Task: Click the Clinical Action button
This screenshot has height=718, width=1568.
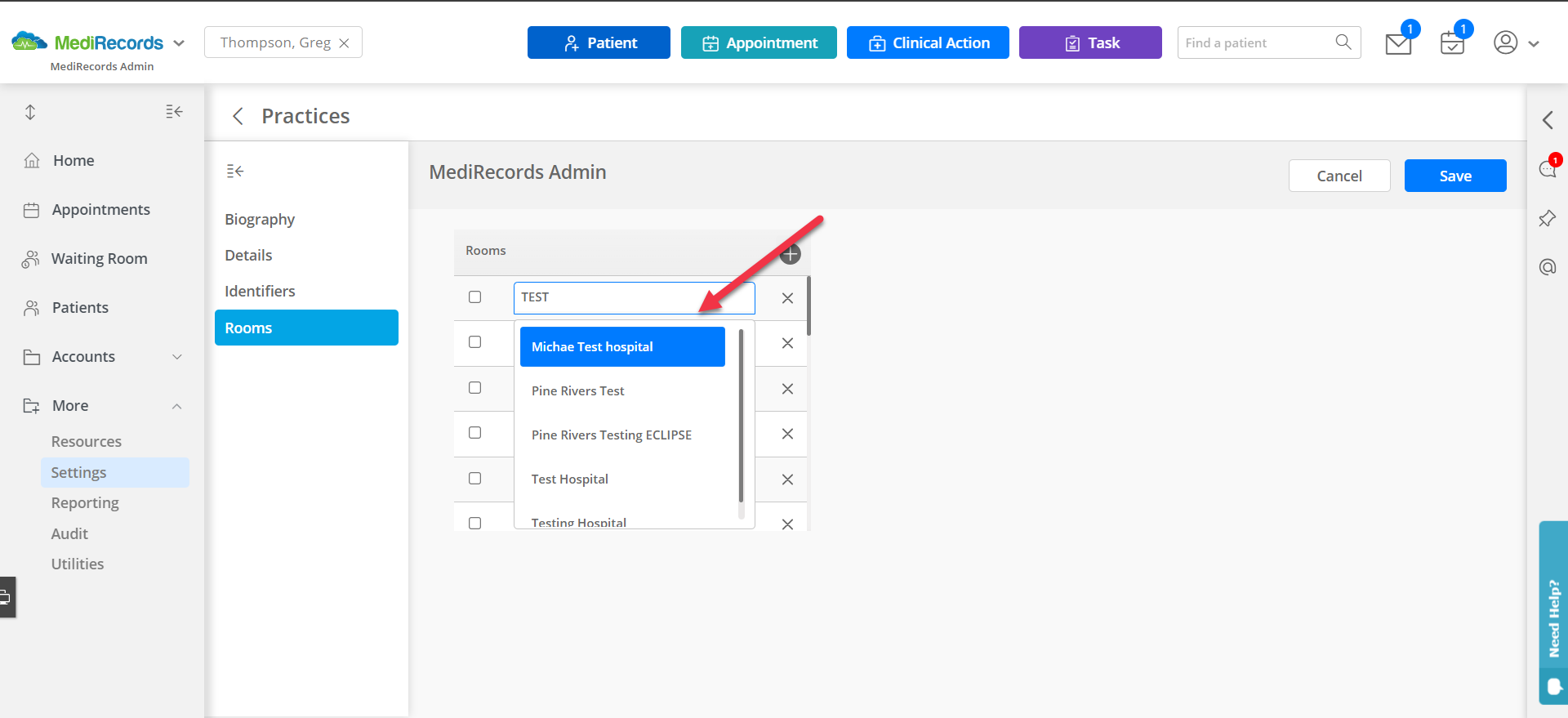Action: [928, 42]
